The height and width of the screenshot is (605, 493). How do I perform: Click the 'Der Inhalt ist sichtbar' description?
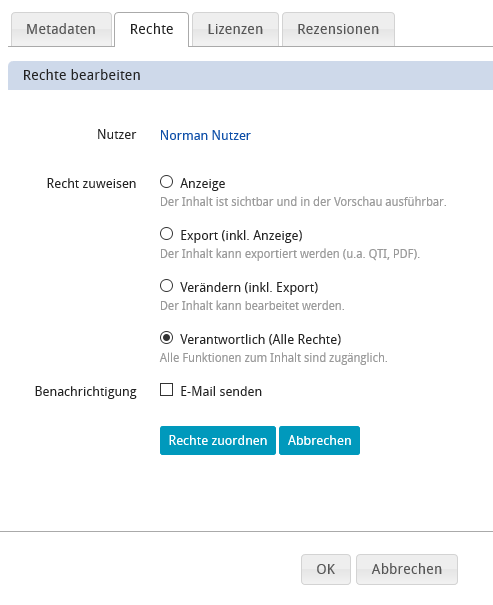303,202
